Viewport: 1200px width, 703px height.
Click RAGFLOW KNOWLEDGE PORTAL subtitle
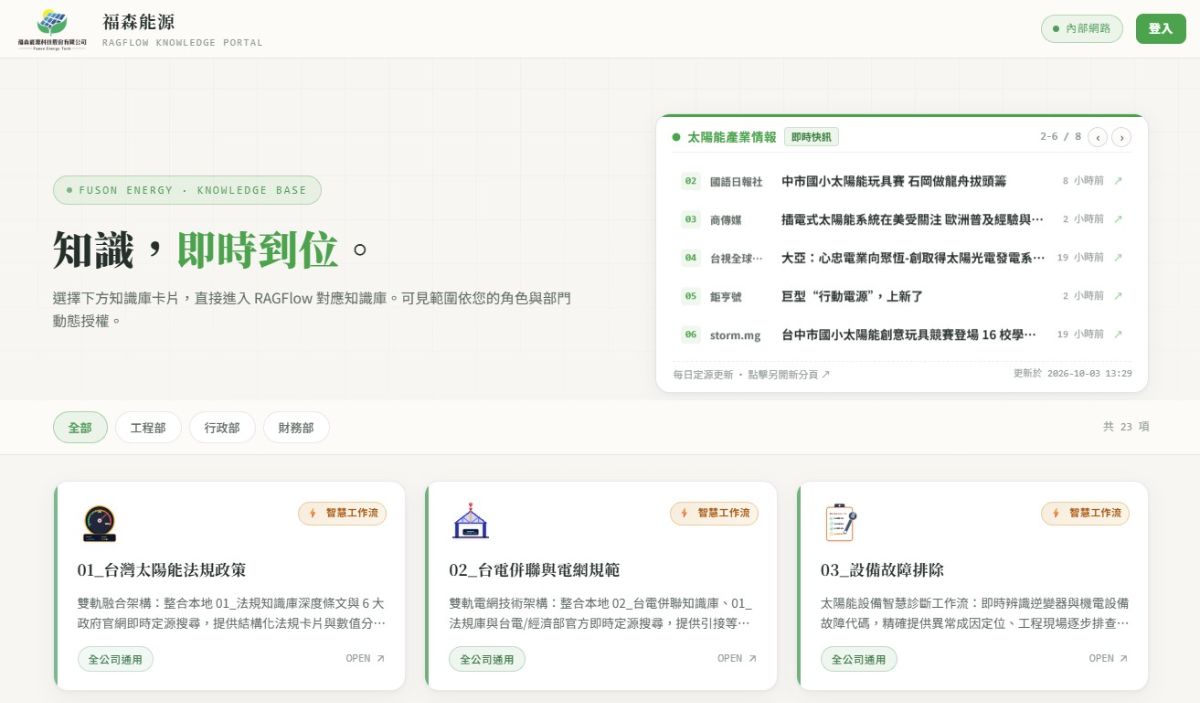coord(182,43)
